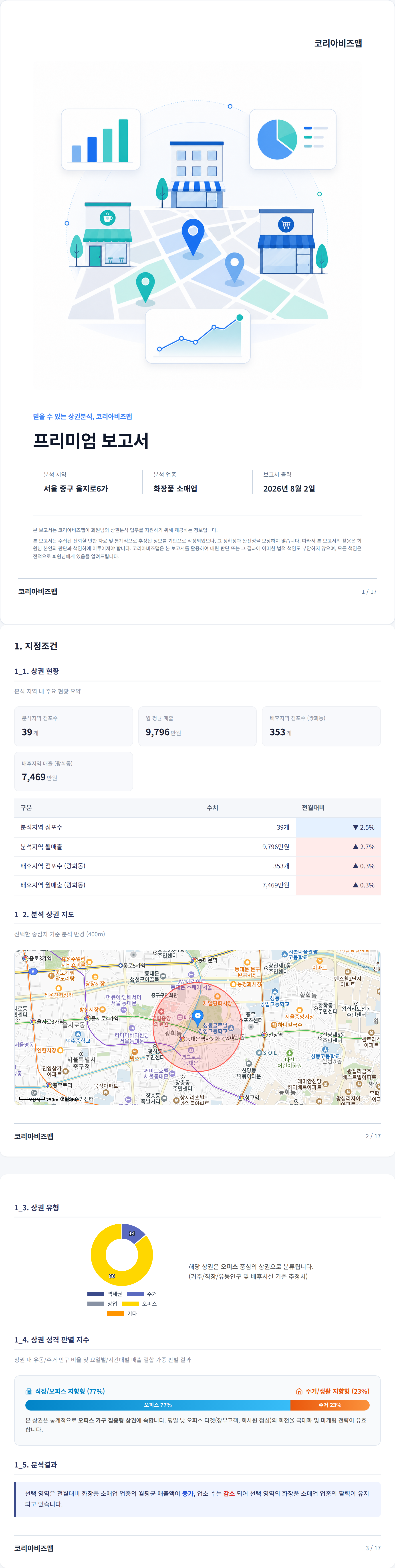Click the up triangle in 배후지역 월매출 row
Screen dimensions: 395x1568
tap(355, 885)
